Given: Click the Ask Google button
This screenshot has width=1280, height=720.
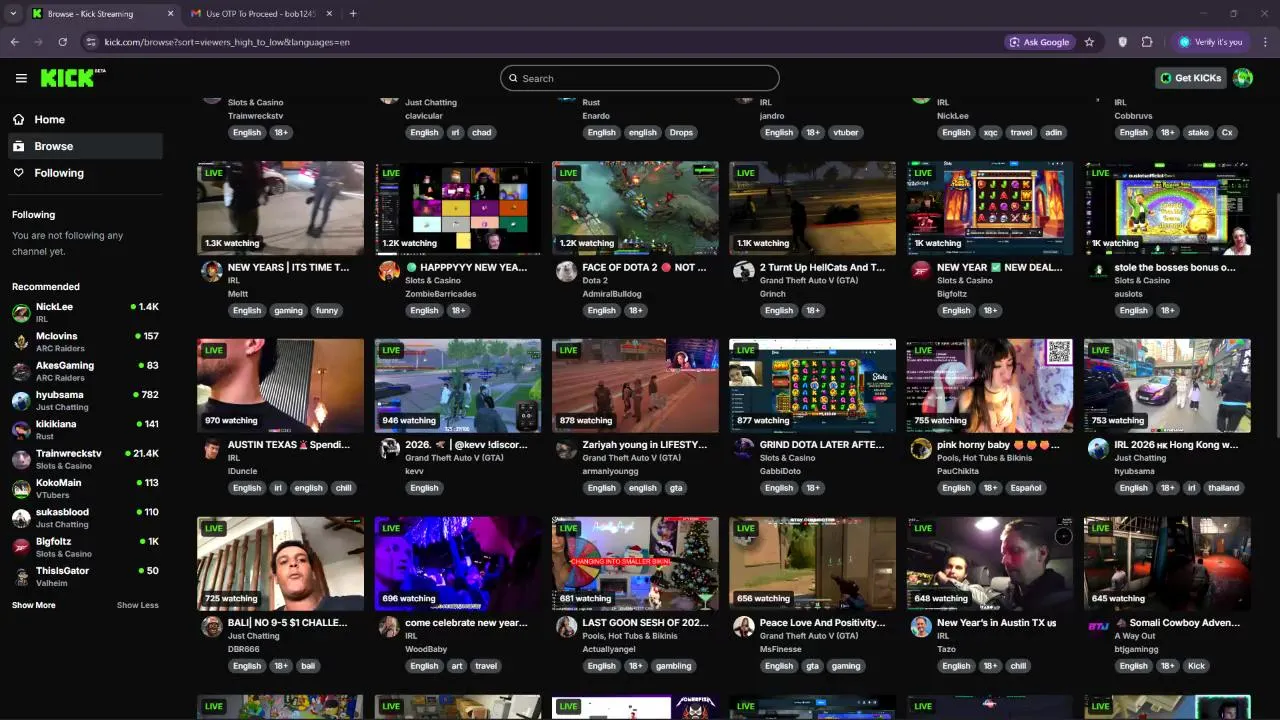Looking at the screenshot, I should tap(1040, 42).
